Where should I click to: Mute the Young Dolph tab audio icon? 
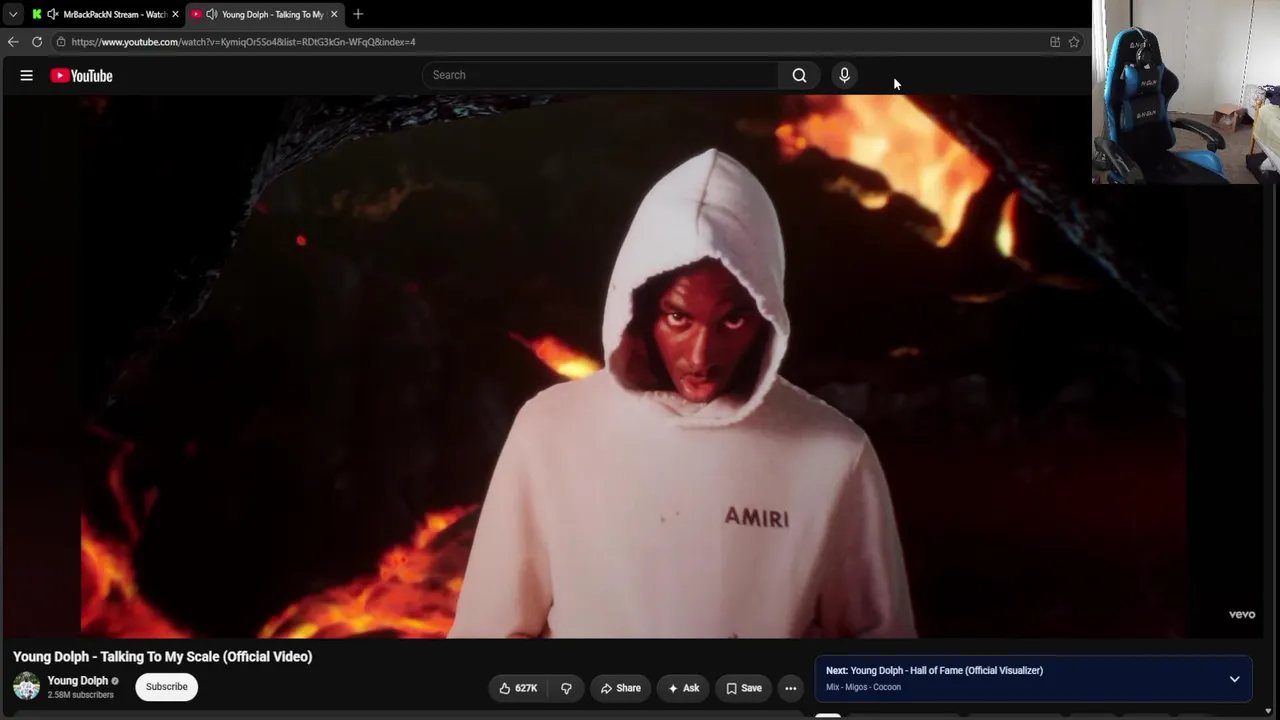[x=212, y=14]
